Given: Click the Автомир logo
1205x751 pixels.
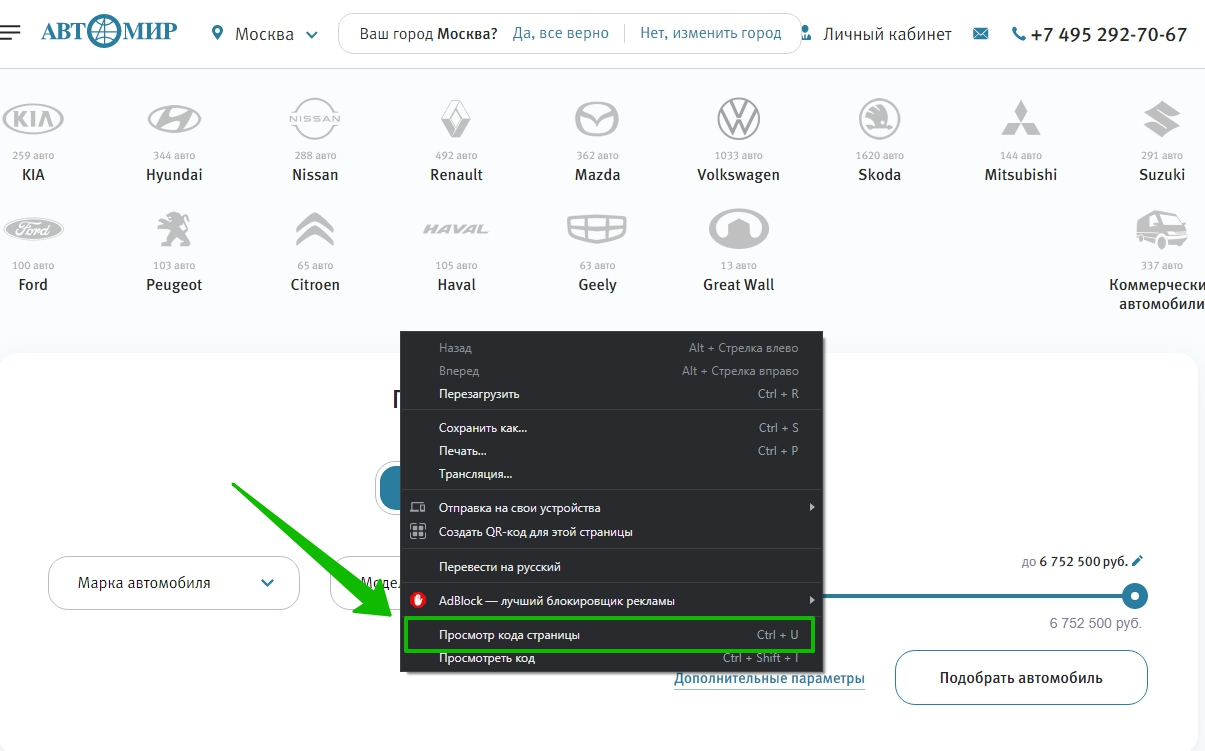Looking at the screenshot, I should [109, 32].
